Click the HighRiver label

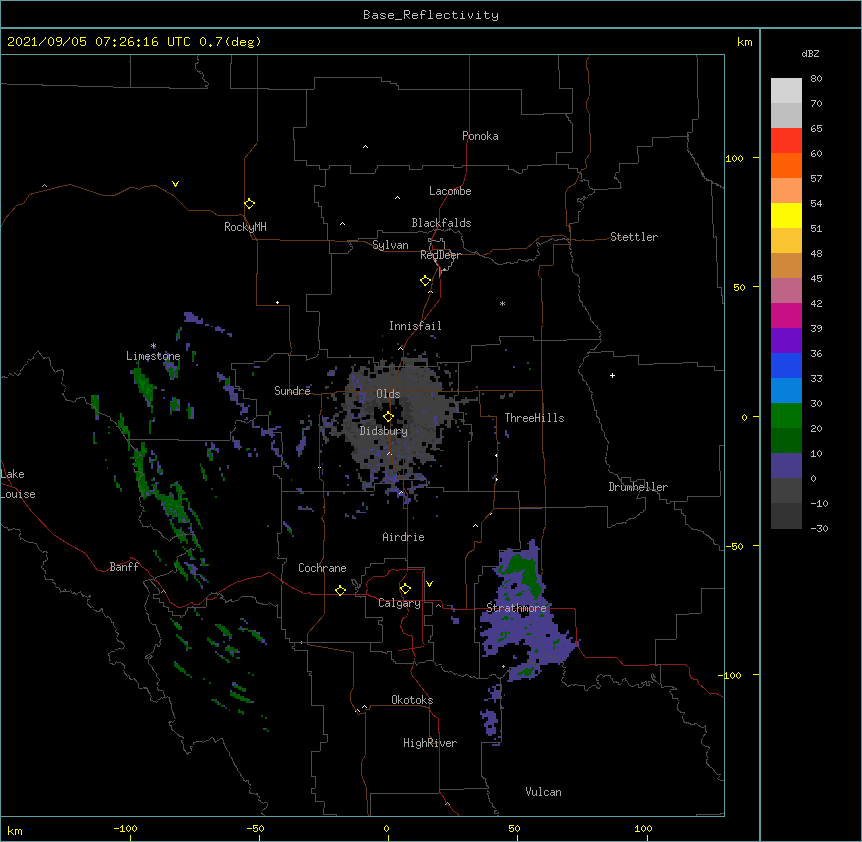coord(430,743)
